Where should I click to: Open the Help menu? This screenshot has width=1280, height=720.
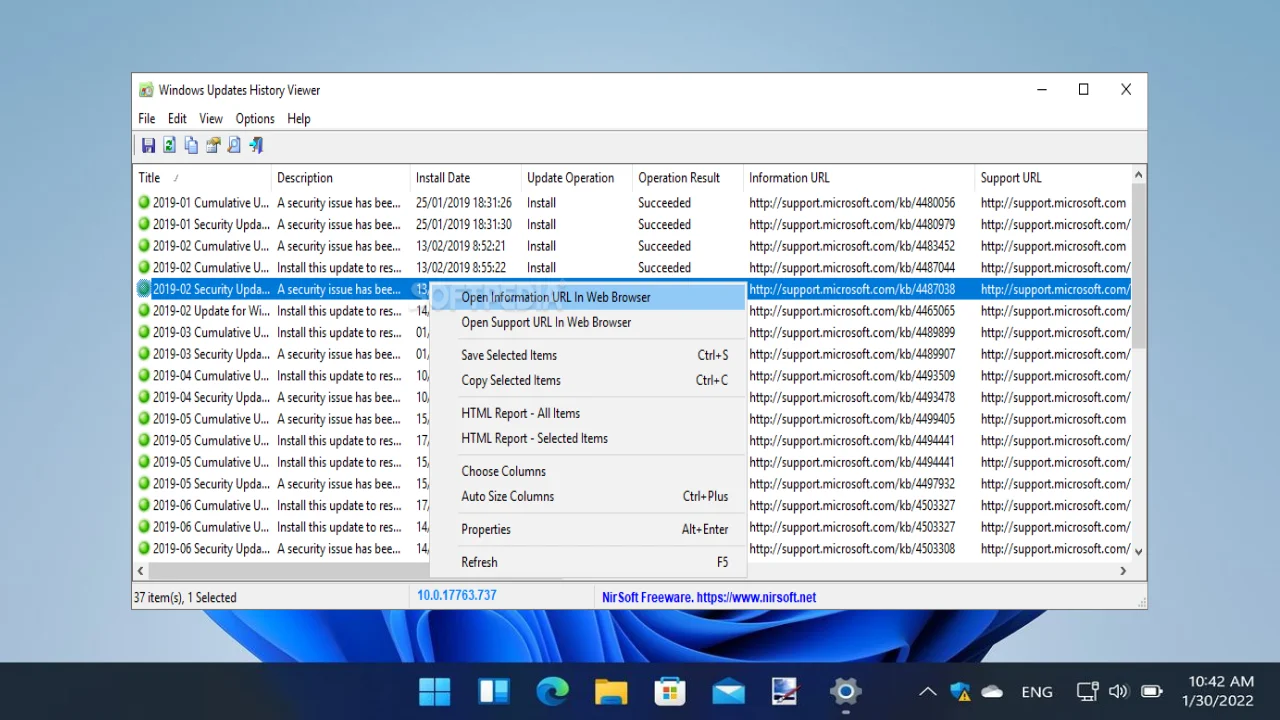299,118
